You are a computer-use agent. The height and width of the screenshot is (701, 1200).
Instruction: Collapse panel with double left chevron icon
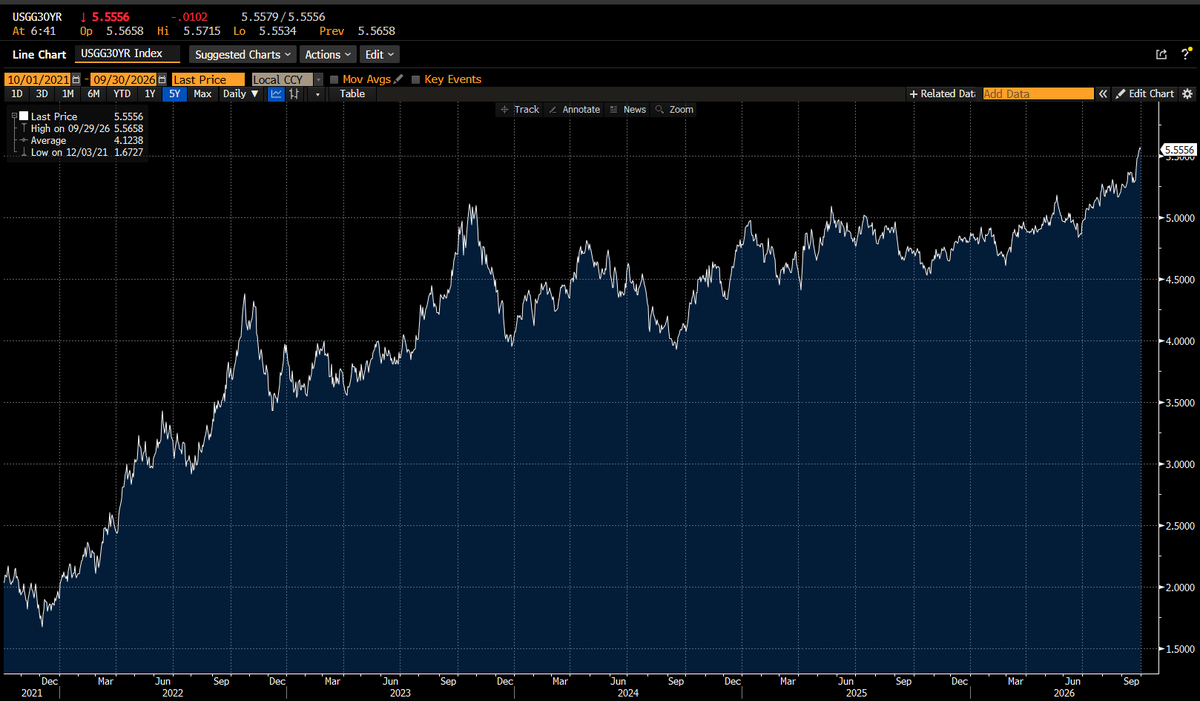click(1103, 93)
